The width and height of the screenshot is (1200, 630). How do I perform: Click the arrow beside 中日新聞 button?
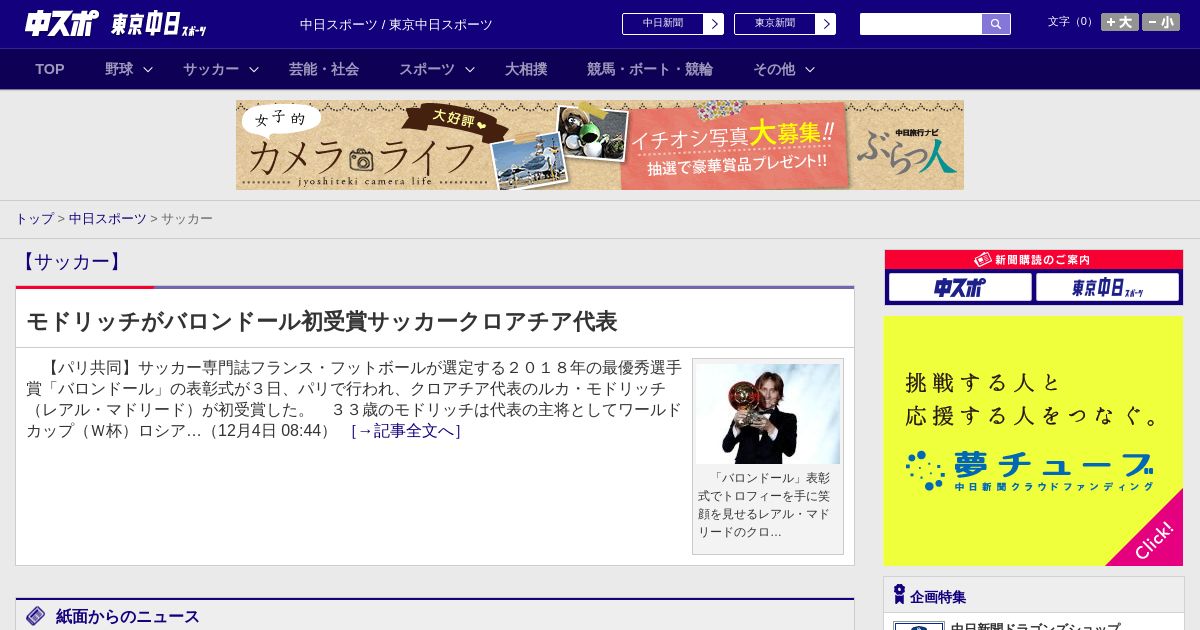point(714,24)
